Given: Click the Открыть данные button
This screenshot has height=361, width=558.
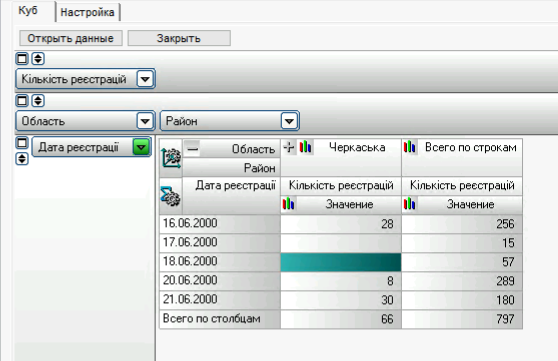Looking at the screenshot, I should pyautogui.click(x=70, y=38).
